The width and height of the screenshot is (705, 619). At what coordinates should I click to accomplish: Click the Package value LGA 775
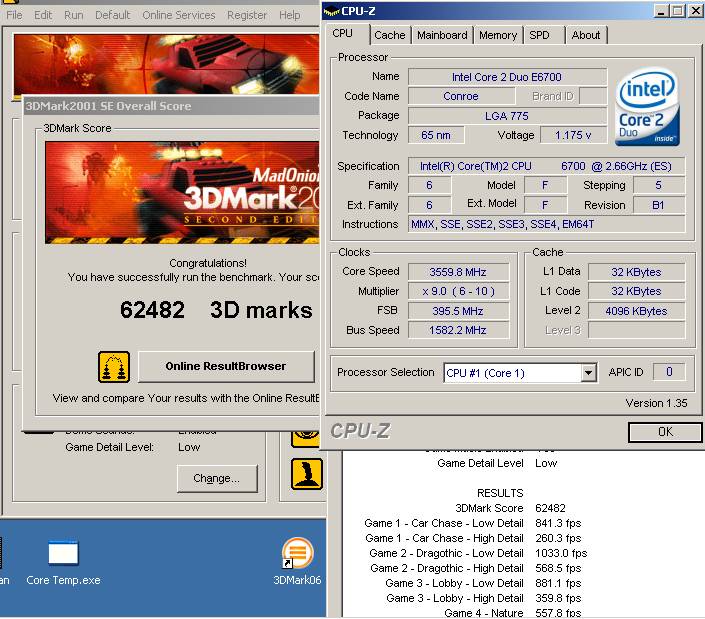pyautogui.click(x=507, y=116)
